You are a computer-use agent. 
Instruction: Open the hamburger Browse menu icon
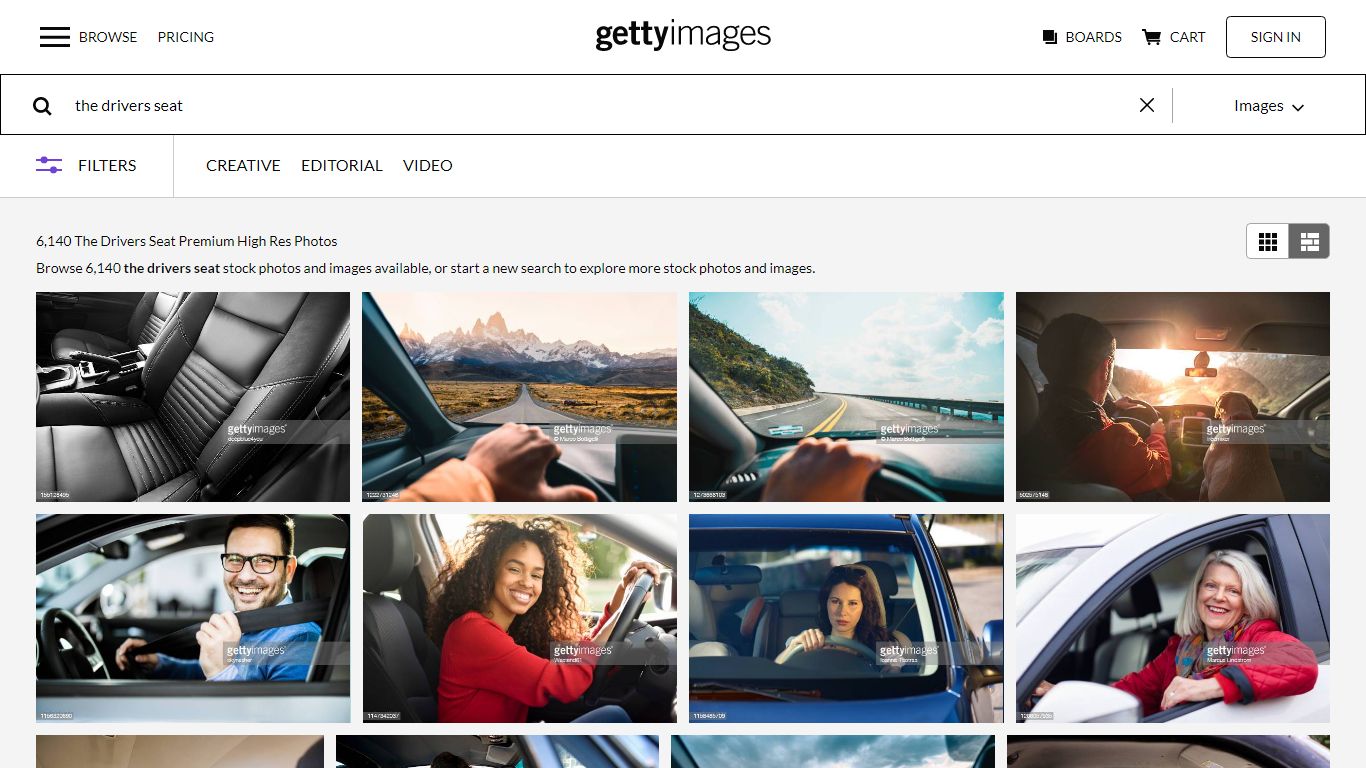point(55,37)
